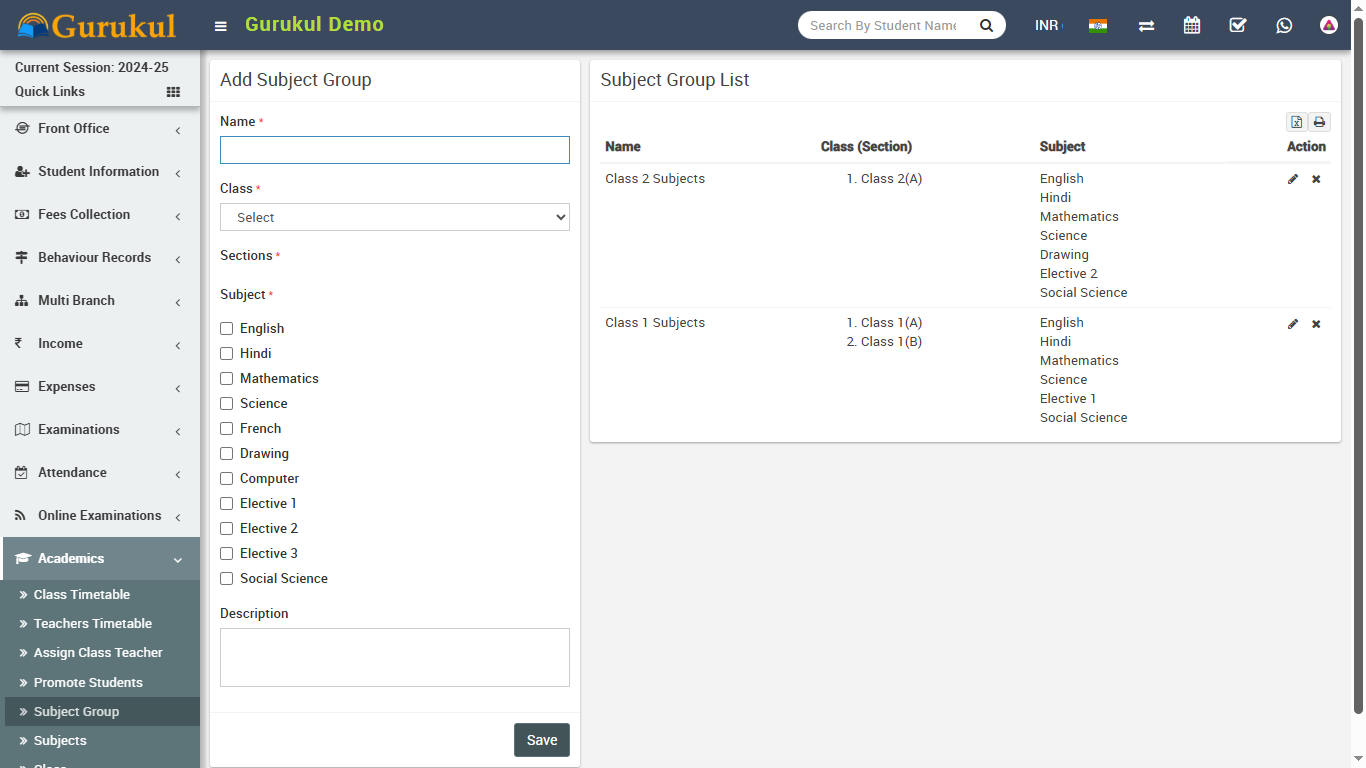
Task: Open Class Timetable from sidebar
Action: pyautogui.click(x=82, y=595)
